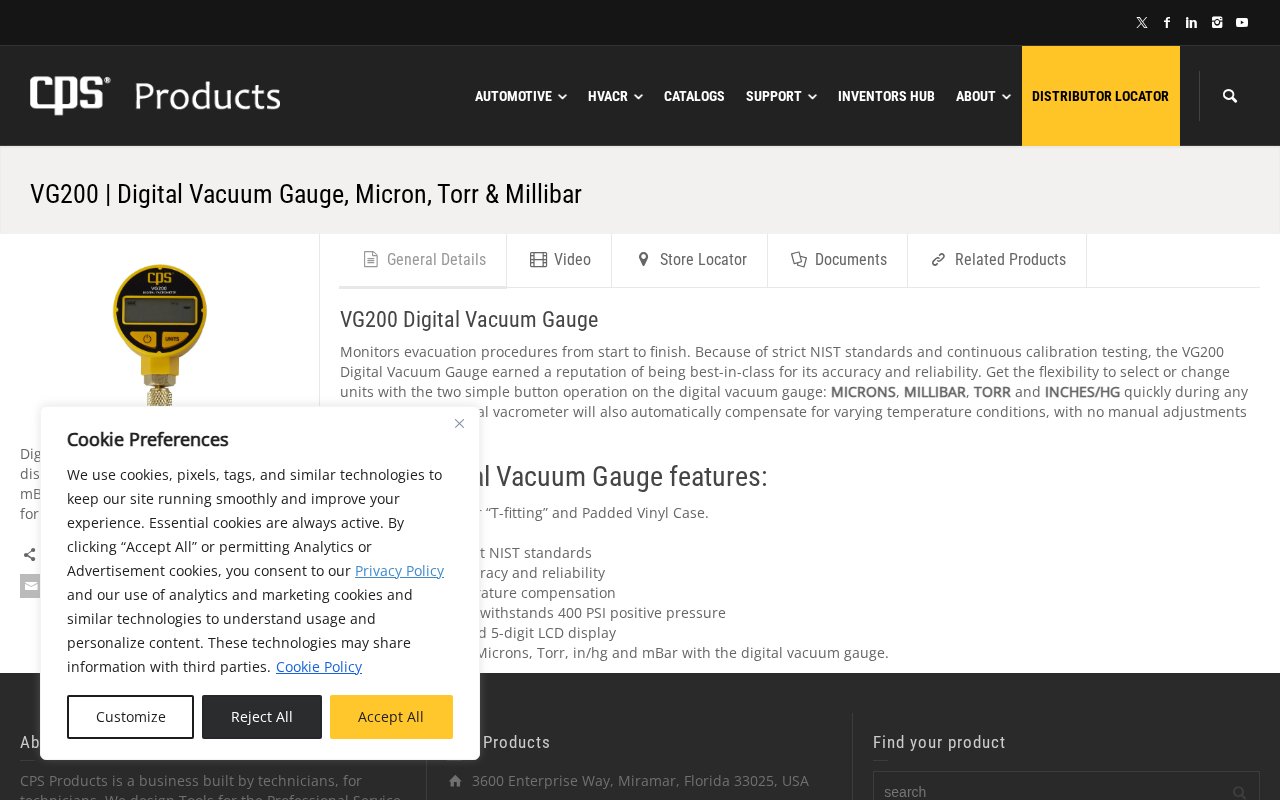1280x800 pixels.
Task: Expand the HVACR dropdown menu
Action: tap(614, 96)
